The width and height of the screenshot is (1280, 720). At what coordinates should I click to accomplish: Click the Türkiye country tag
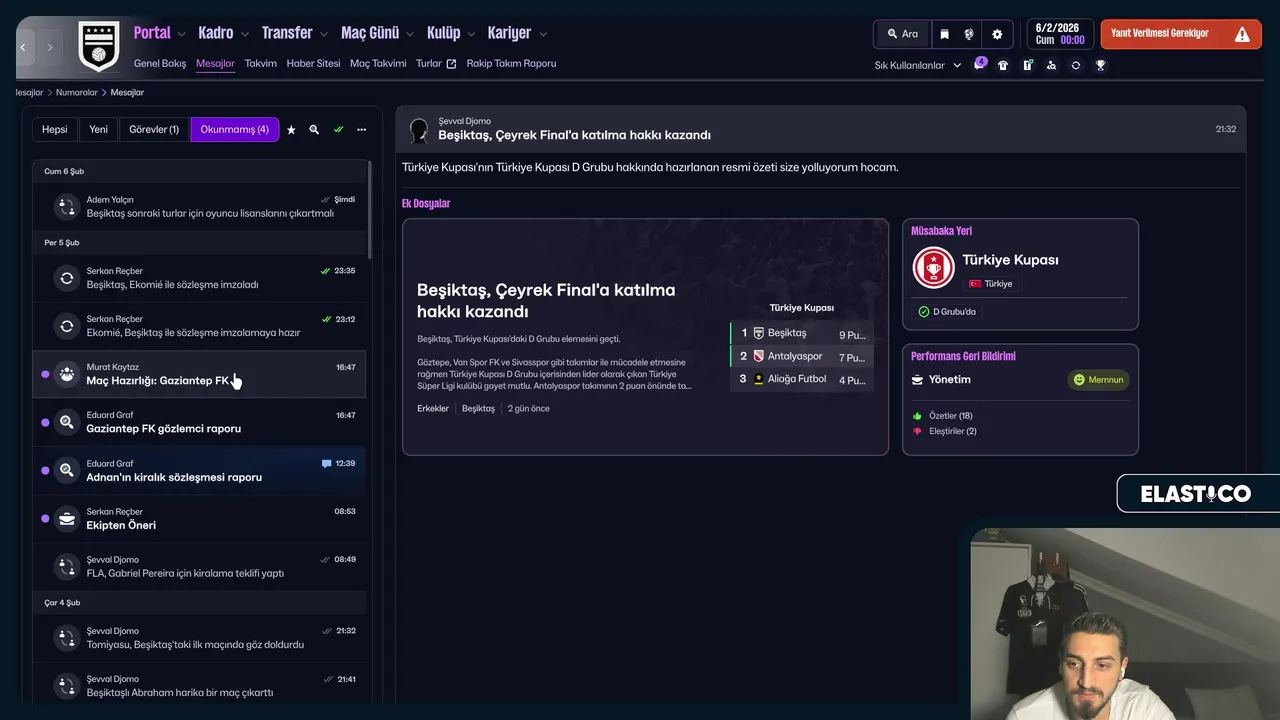tap(991, 284)
